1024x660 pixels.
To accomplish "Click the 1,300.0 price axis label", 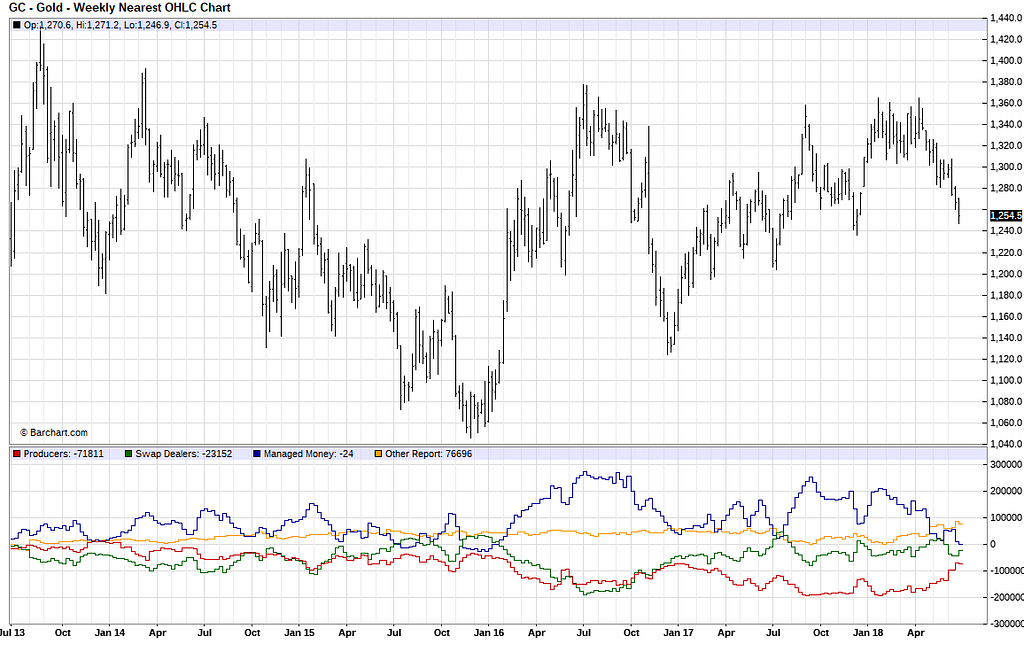I will pyautogui.click(x=1006, y=167).
